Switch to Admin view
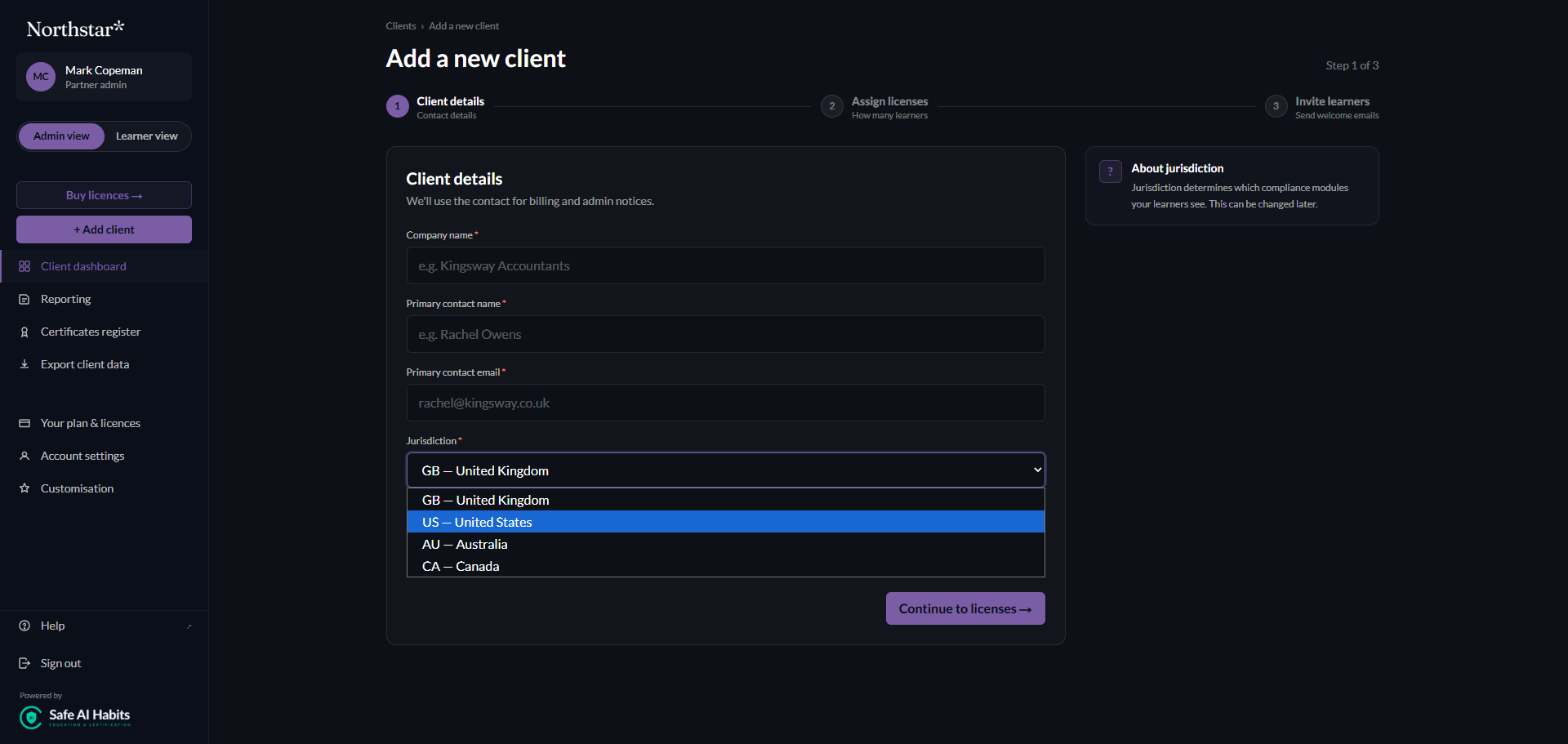1568x744 pixels. pyautogui.click(x=61, y=136)
